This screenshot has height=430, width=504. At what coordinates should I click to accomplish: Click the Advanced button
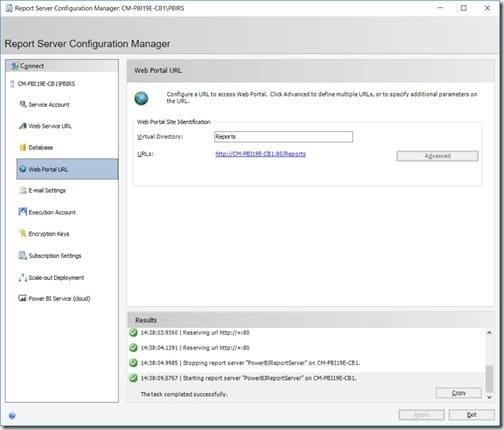click(x=437, y=156)
